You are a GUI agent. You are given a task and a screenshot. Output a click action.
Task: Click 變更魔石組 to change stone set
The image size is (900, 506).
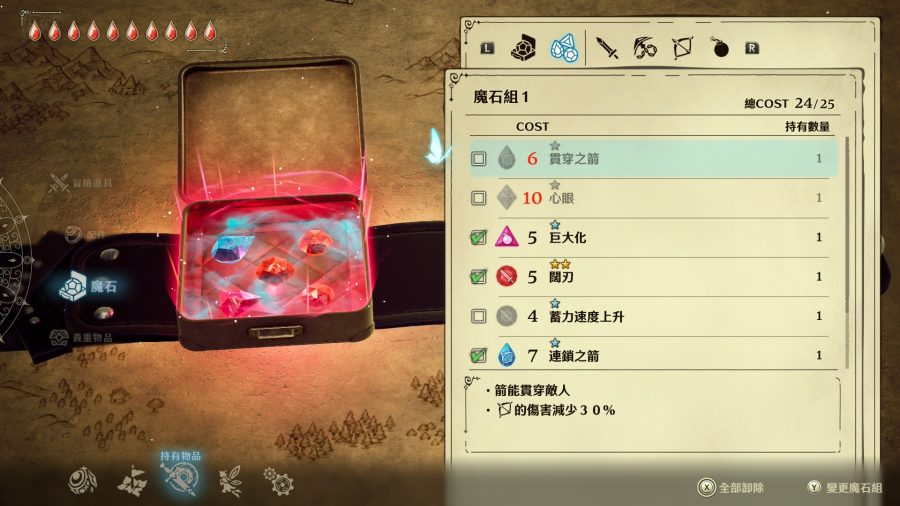point(845,488)
